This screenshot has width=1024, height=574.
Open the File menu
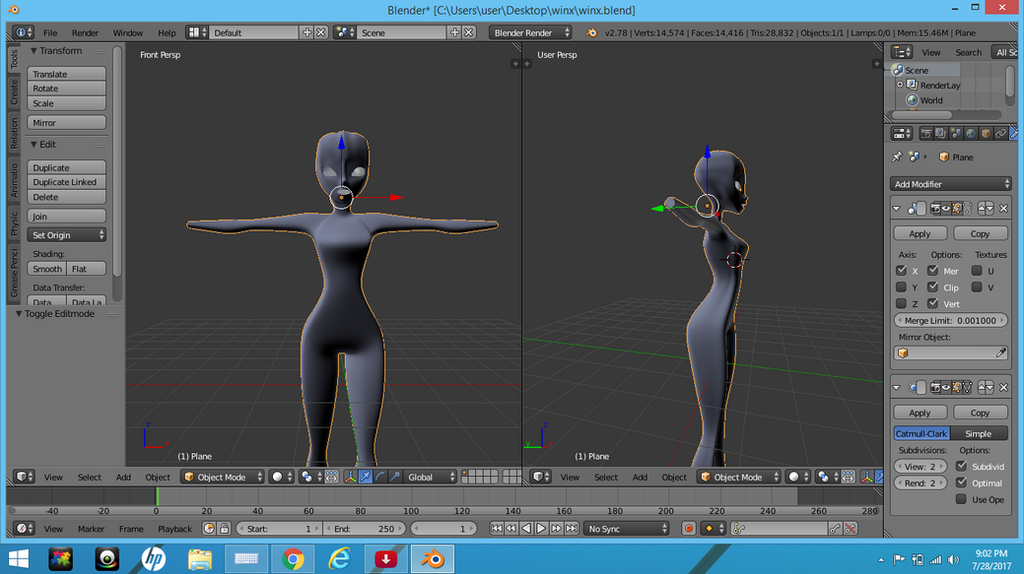(x=50, y=33)
